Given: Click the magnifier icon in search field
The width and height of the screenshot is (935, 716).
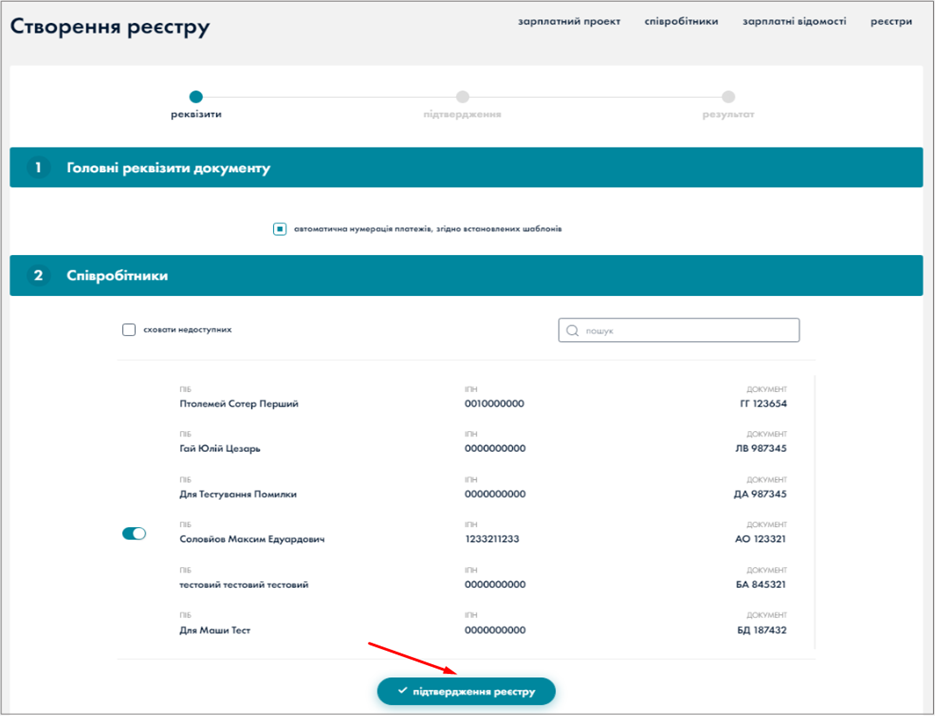Looking at the screenshot, I should pos(572,330).
